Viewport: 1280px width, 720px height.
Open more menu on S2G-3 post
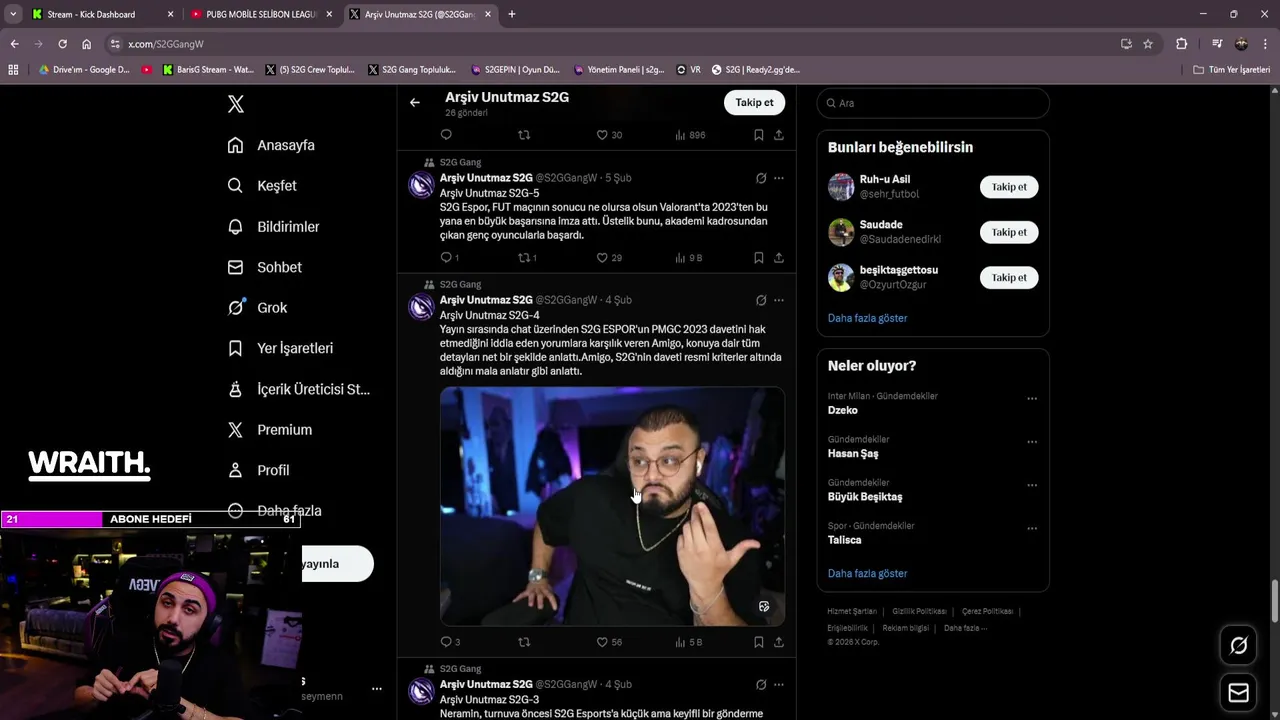pos(779,685)
